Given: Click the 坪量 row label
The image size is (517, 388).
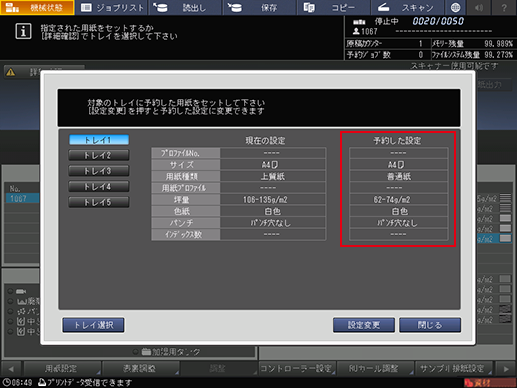Looking at the screenshot, I should tap(186, 200).
